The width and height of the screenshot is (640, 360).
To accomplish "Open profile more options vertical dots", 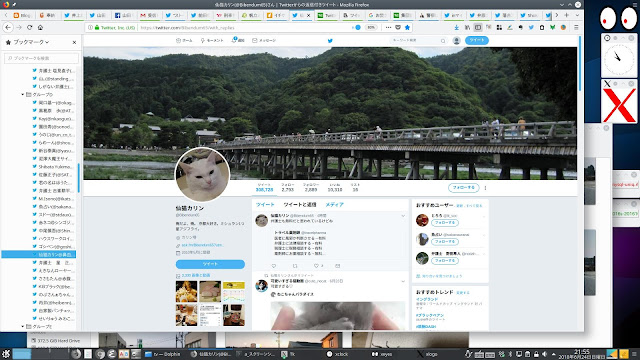I will pos(485,188).
